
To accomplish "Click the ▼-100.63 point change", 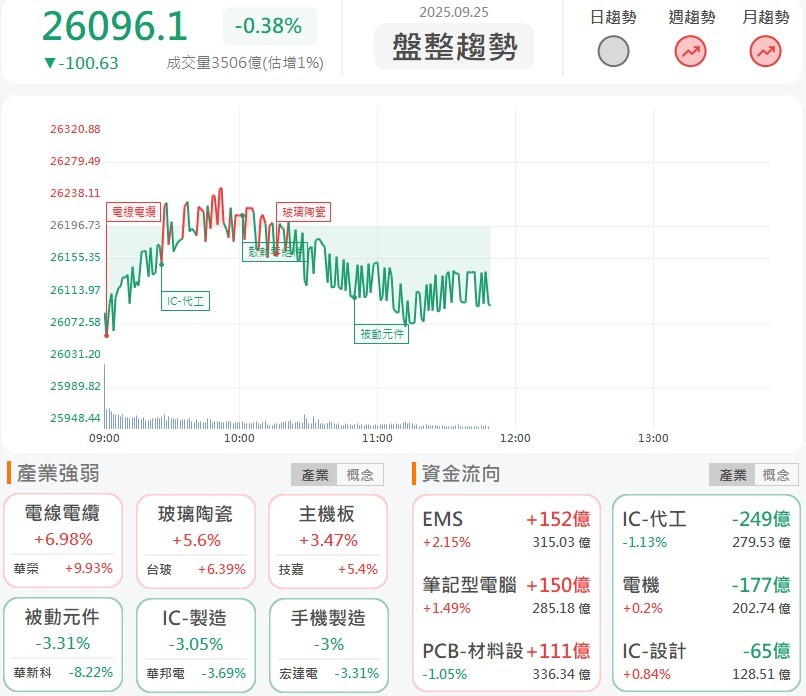I will coord(81,63).
